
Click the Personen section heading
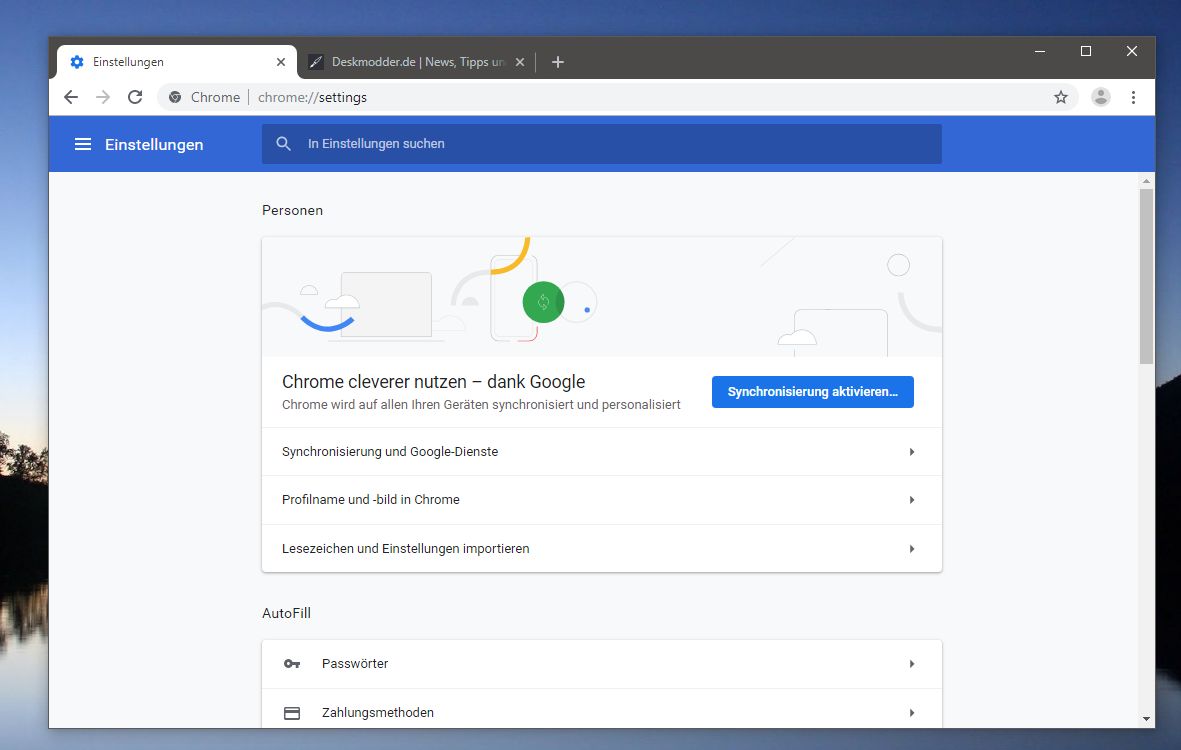(x=292, y=210)
